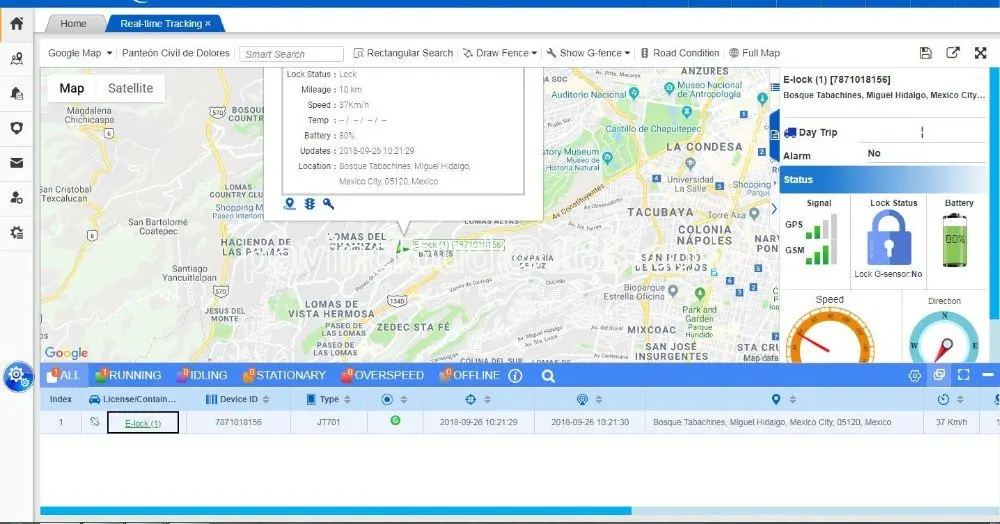
Task: Click the Status section header
Action: pos(883,180)
